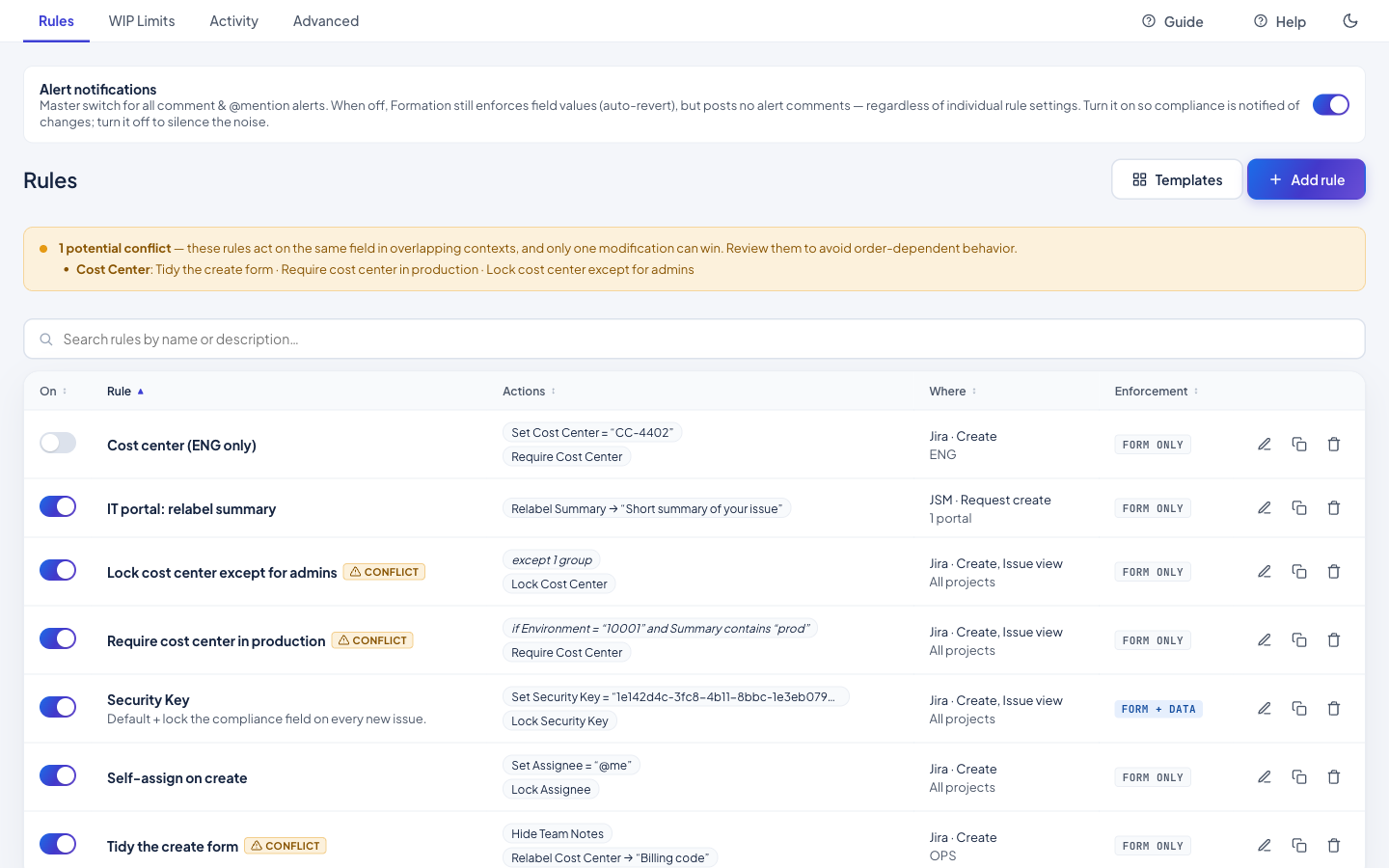Delete the Tidy the create form rule
1389x868 pixels.
point(1334,846)
